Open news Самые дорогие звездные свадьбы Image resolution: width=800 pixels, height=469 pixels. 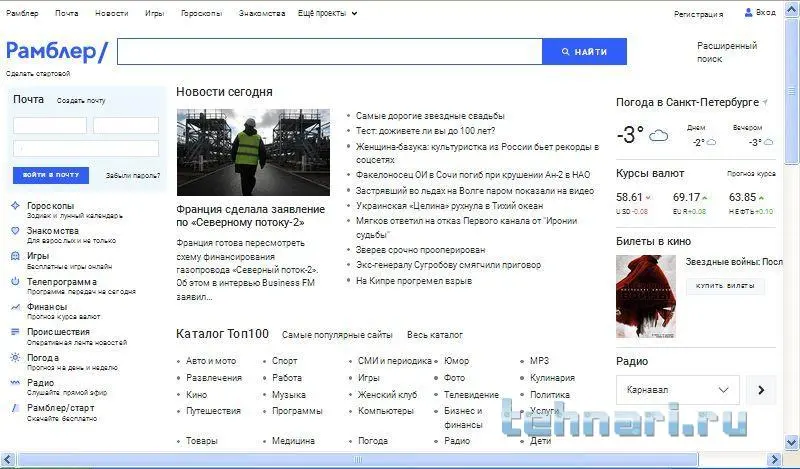tap(430, 116)
